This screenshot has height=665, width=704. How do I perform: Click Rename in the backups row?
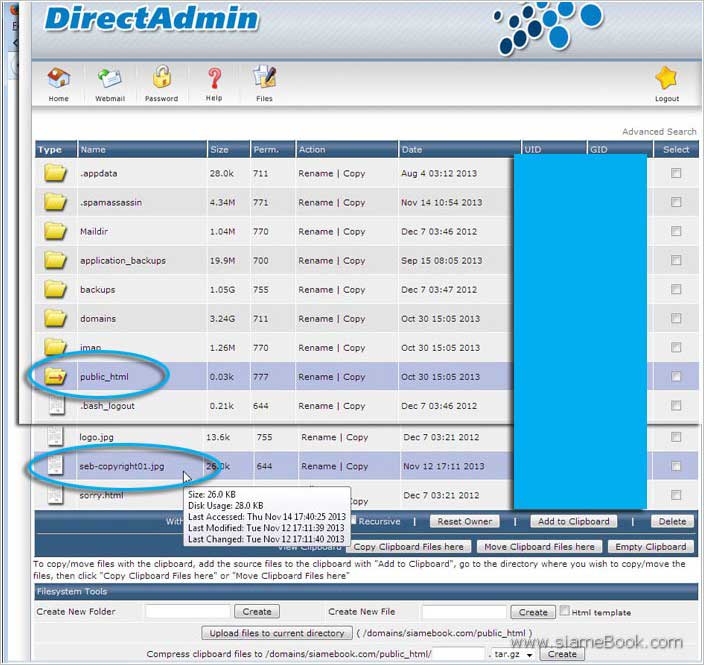point(316,290)
